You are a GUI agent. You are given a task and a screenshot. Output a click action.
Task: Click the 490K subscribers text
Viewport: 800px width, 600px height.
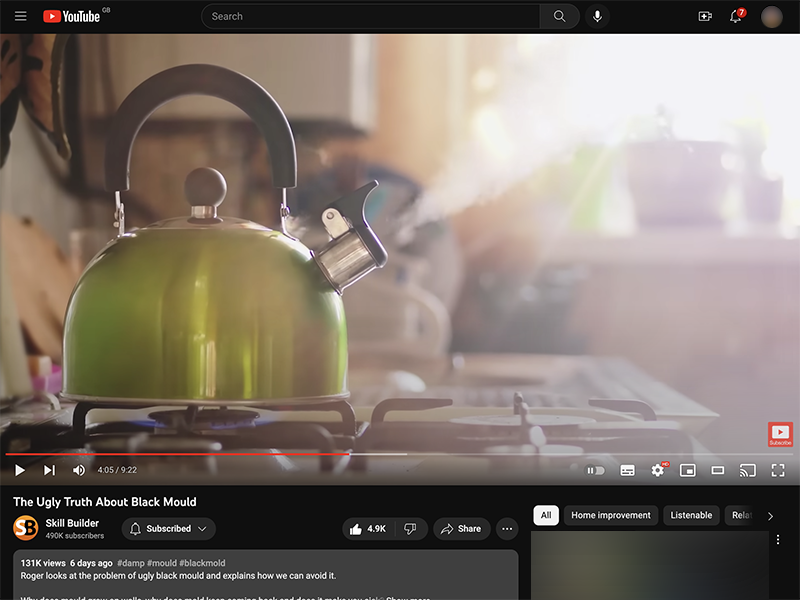[x=74, y=536]
